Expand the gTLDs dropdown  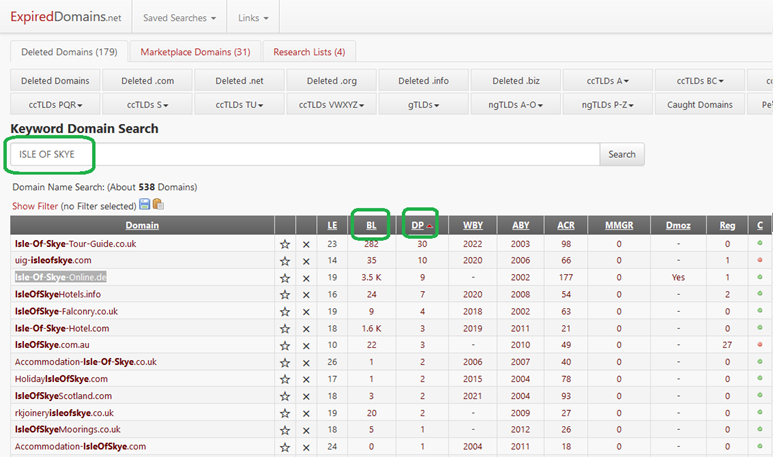point(423,105)
